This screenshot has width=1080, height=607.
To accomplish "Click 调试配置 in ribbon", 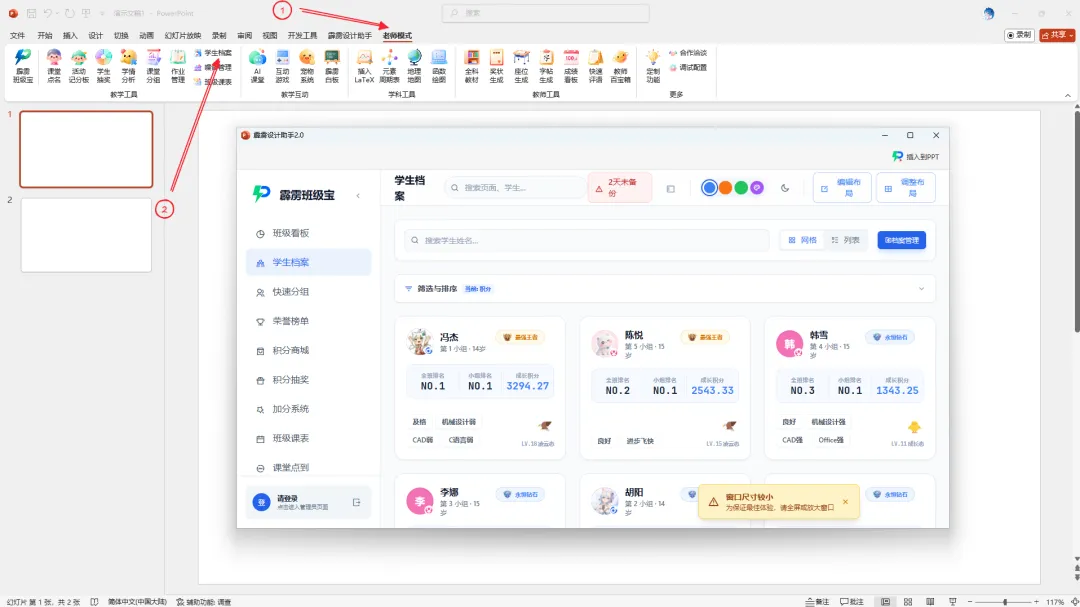I will click(688, 68).
